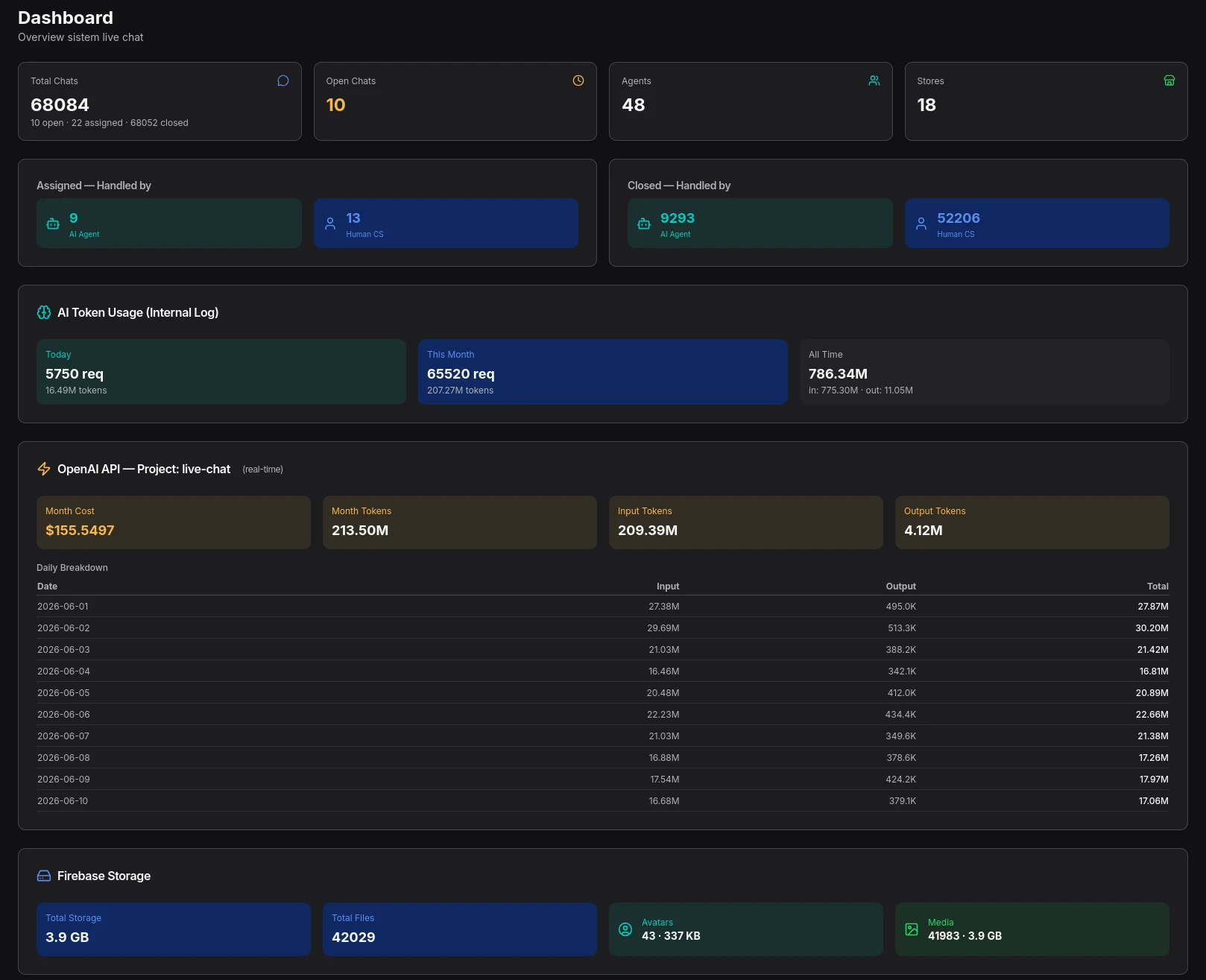Image resolution: width=1206 pixels, height=980 pixels.
Task: Click the 22.23M input cell for 2026-06-06
Action: tap(663, 715)
